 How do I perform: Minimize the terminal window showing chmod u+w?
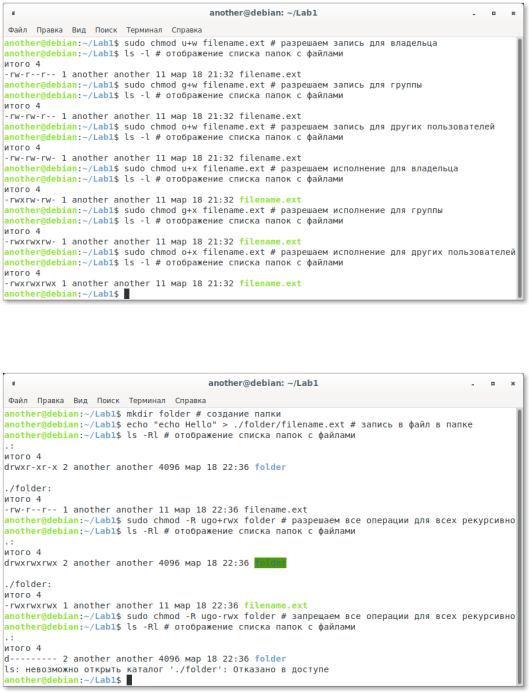point(474,14)
